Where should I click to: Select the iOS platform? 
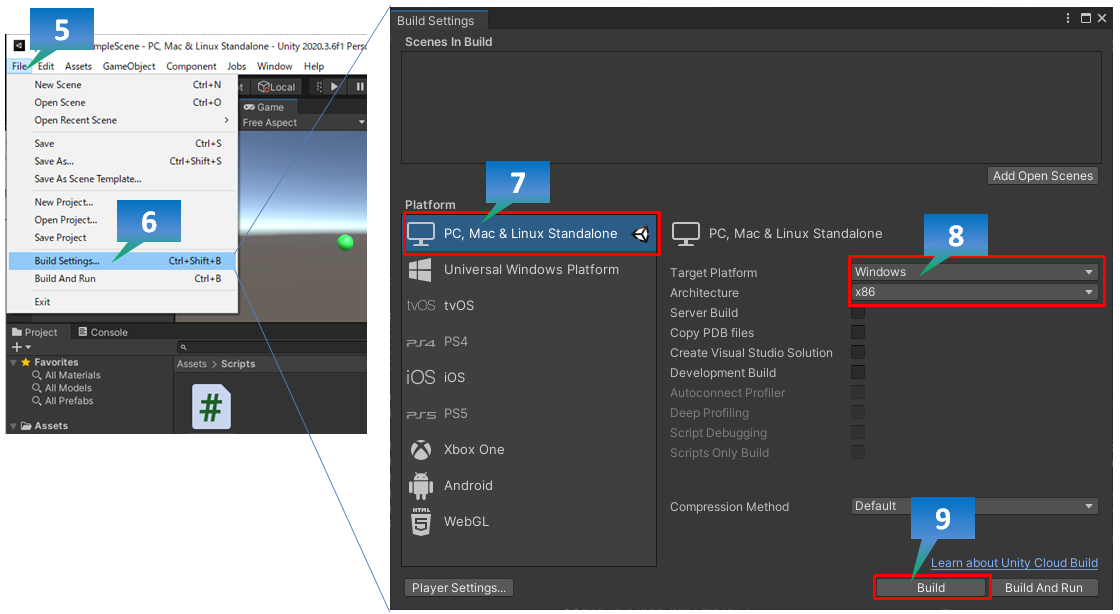pyautogui.click(x=529, y=378)
